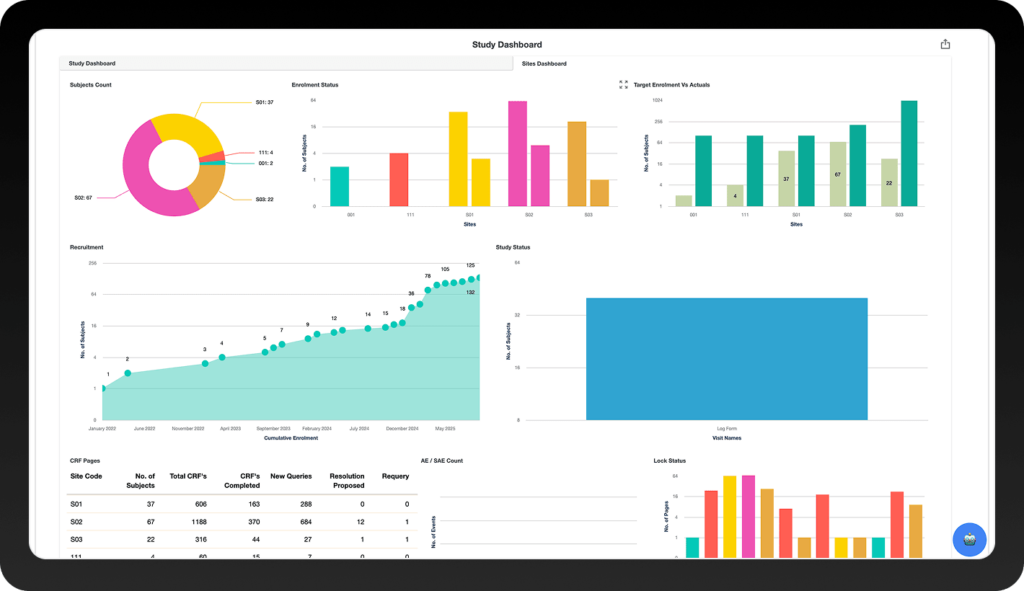Select the Study Dashboard tab
Image resolution: width=1024 pixels, height=591 pixels.
click(92, 62)
